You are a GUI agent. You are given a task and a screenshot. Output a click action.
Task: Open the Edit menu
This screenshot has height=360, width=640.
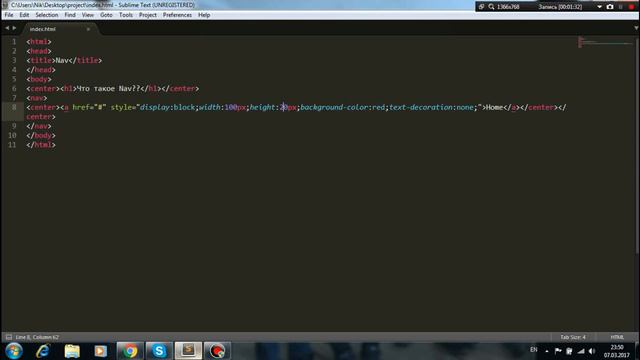(24, 15)
